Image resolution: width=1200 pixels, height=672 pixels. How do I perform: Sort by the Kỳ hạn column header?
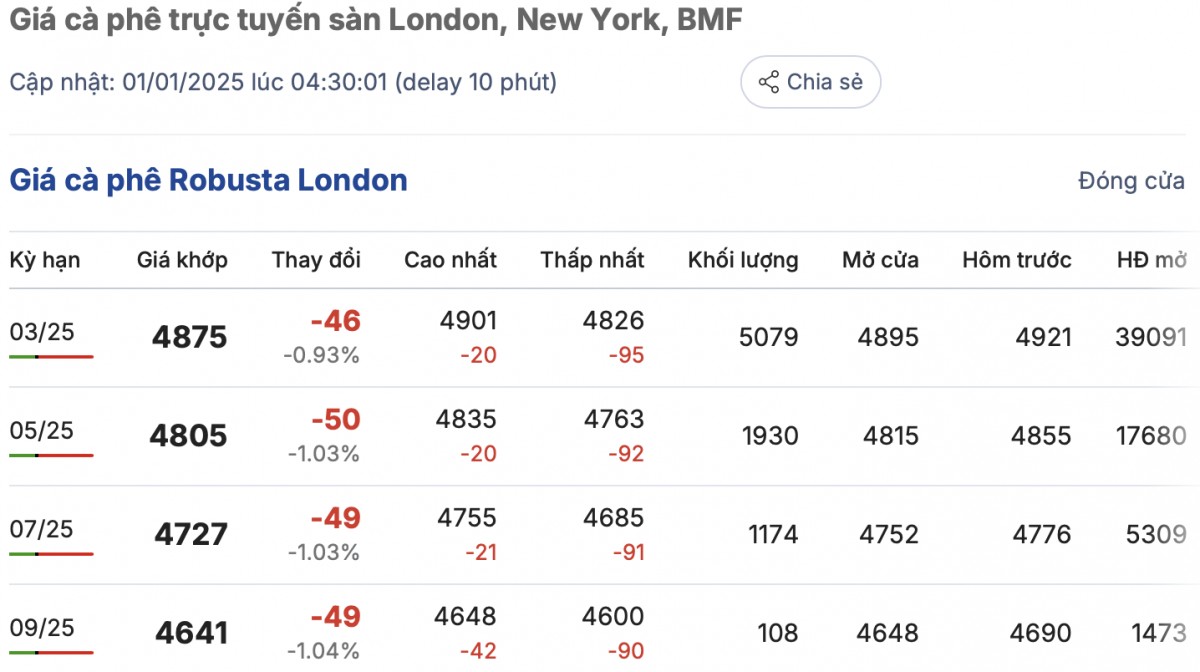click(45, 261)
